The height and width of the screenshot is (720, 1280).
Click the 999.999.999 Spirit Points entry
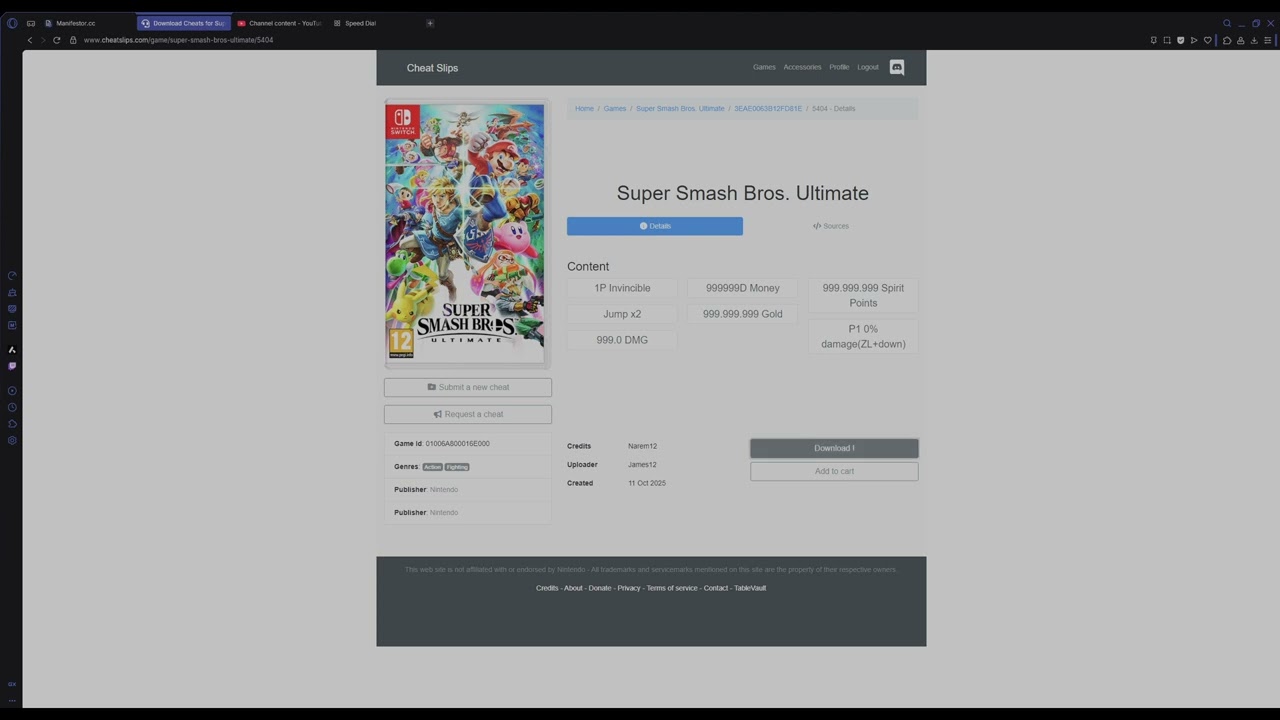(x=863, y=295)
